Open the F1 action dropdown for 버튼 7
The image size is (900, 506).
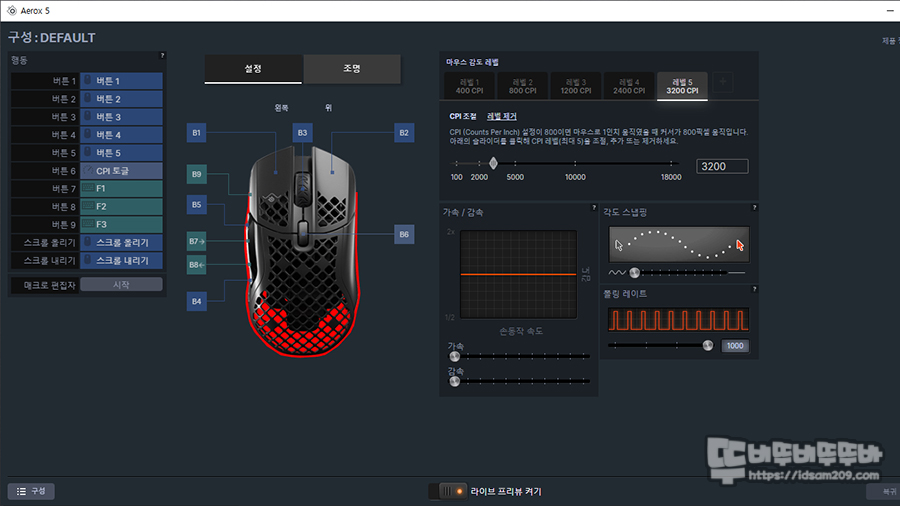coord(121,188)
